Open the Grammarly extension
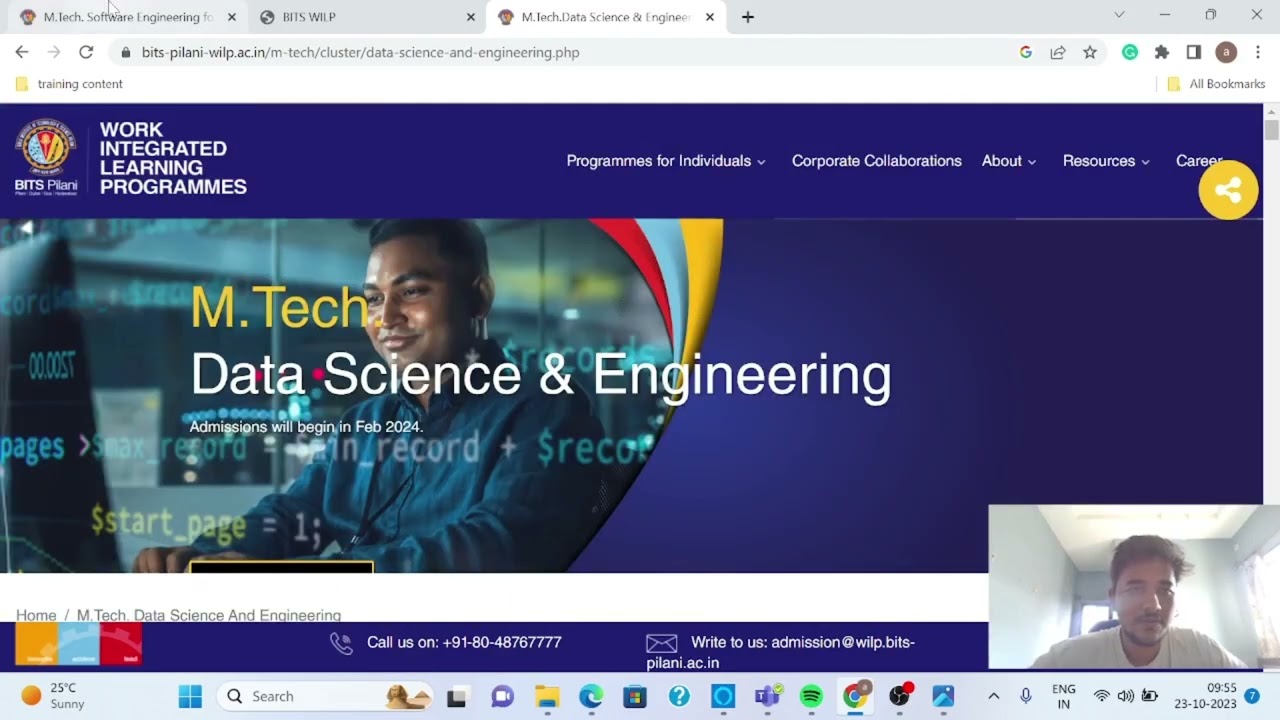This screenshot has height=720, width=1280. (x=1130, y=52)
